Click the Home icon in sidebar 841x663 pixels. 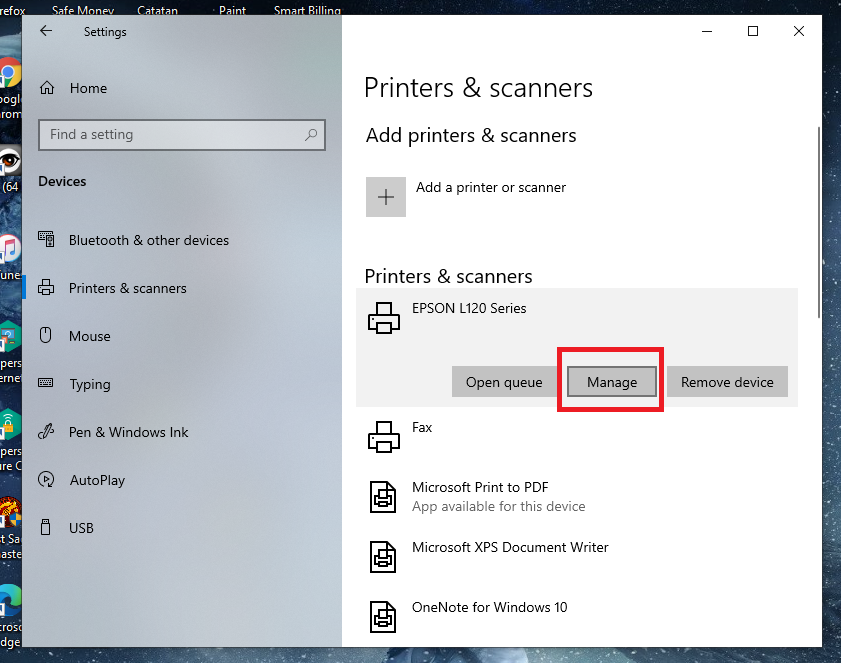coord(46,88)
